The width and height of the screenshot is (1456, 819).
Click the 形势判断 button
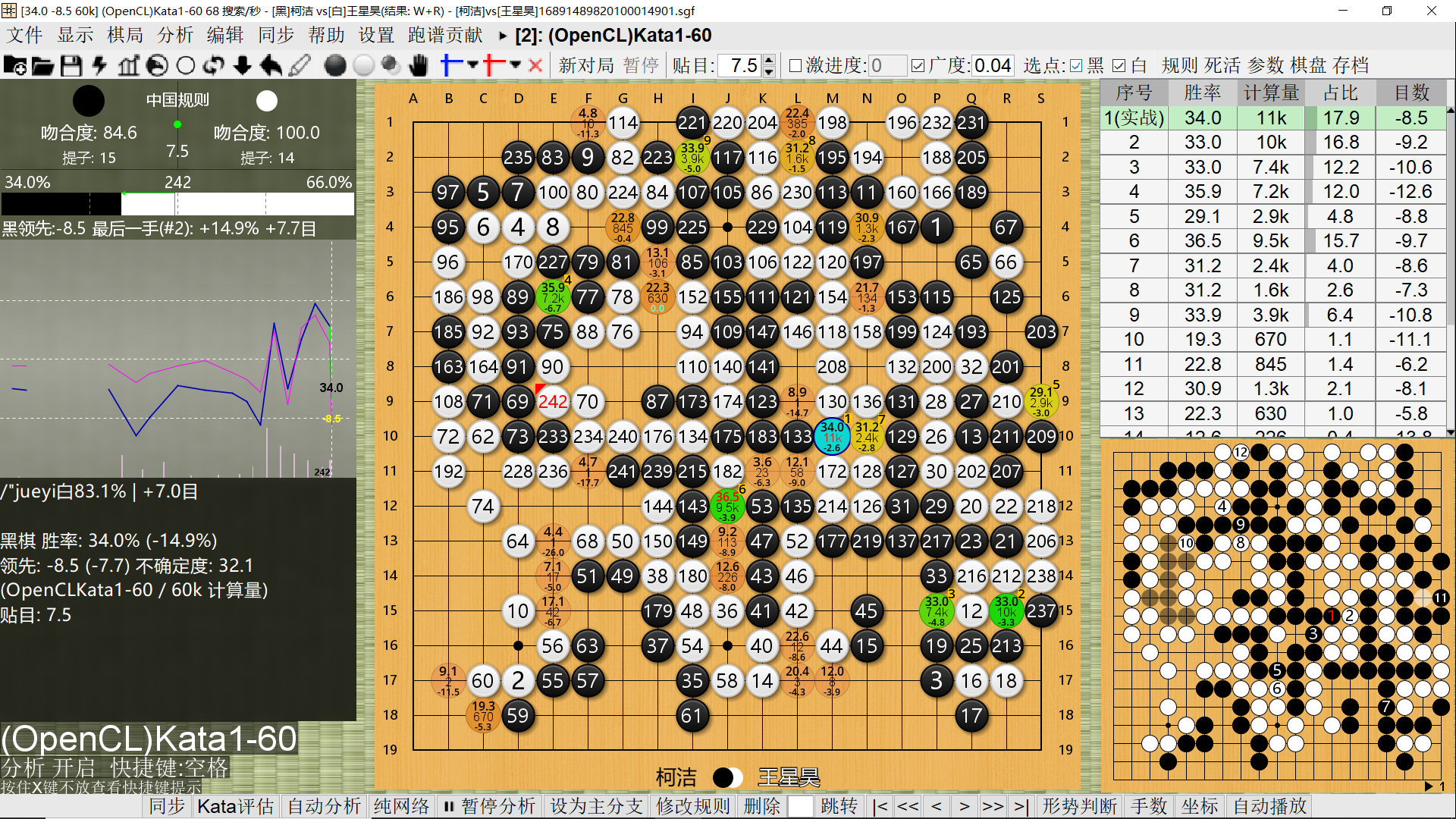click(x=1079, y=806)
